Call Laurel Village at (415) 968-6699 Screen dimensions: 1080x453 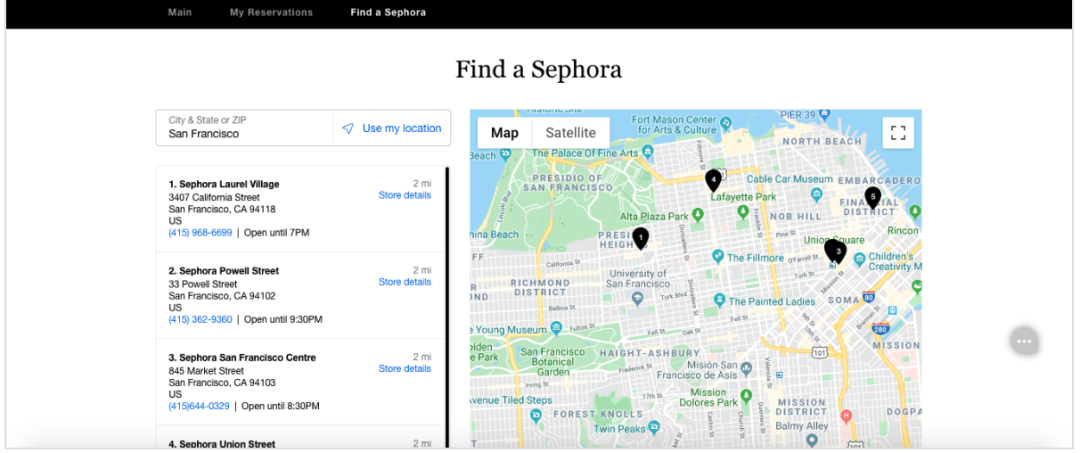(x=200, y=233)
